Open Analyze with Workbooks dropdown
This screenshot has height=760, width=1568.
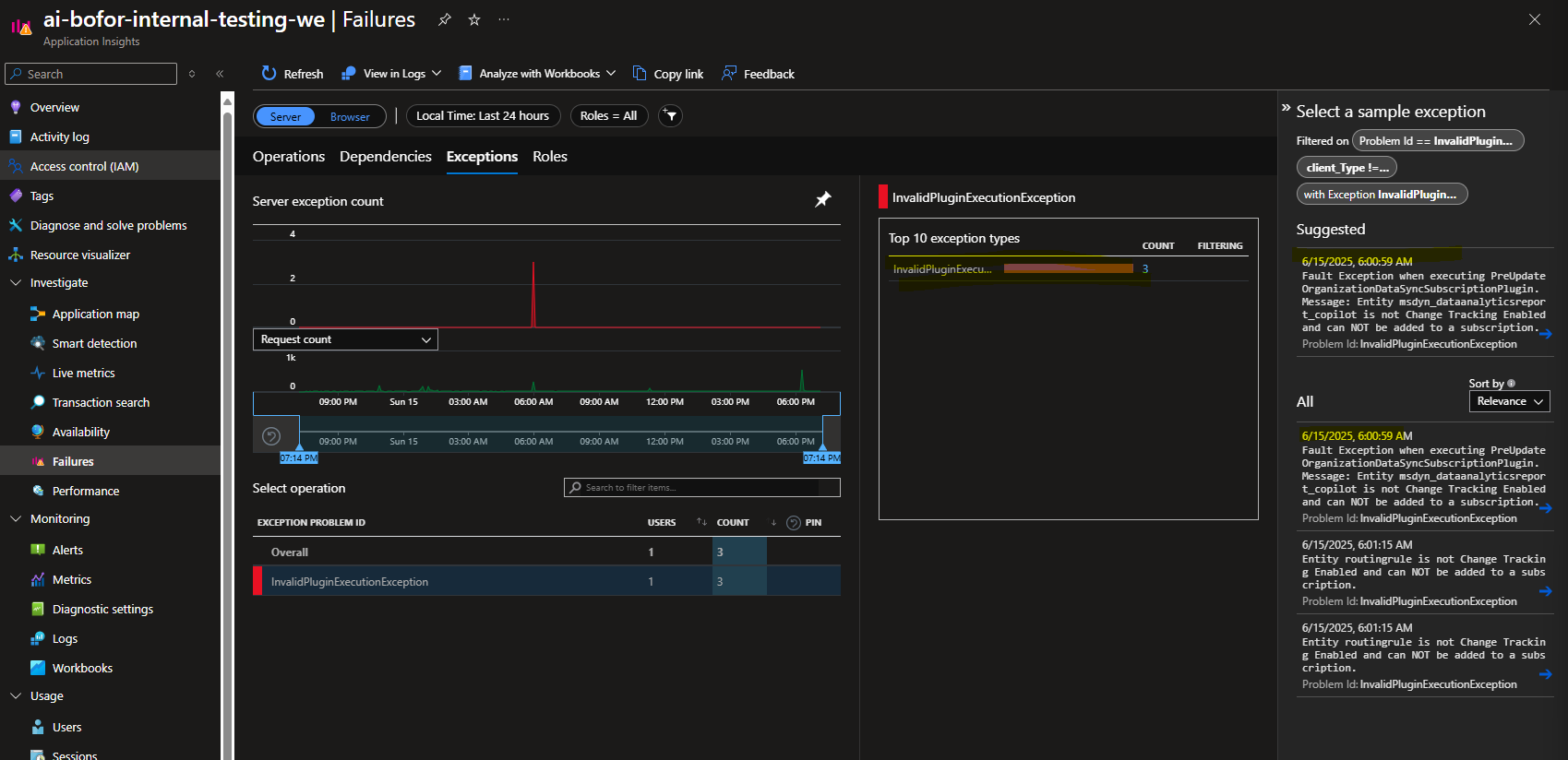click(x=537, y=74)
